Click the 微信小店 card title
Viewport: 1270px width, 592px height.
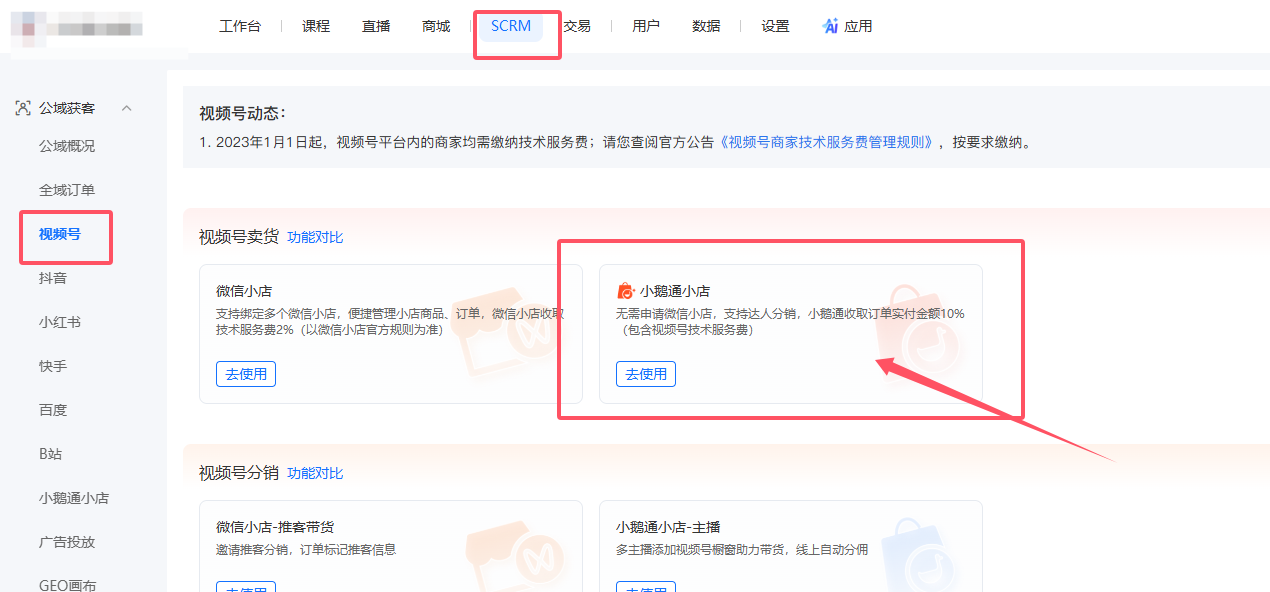[x=244, y=291]
